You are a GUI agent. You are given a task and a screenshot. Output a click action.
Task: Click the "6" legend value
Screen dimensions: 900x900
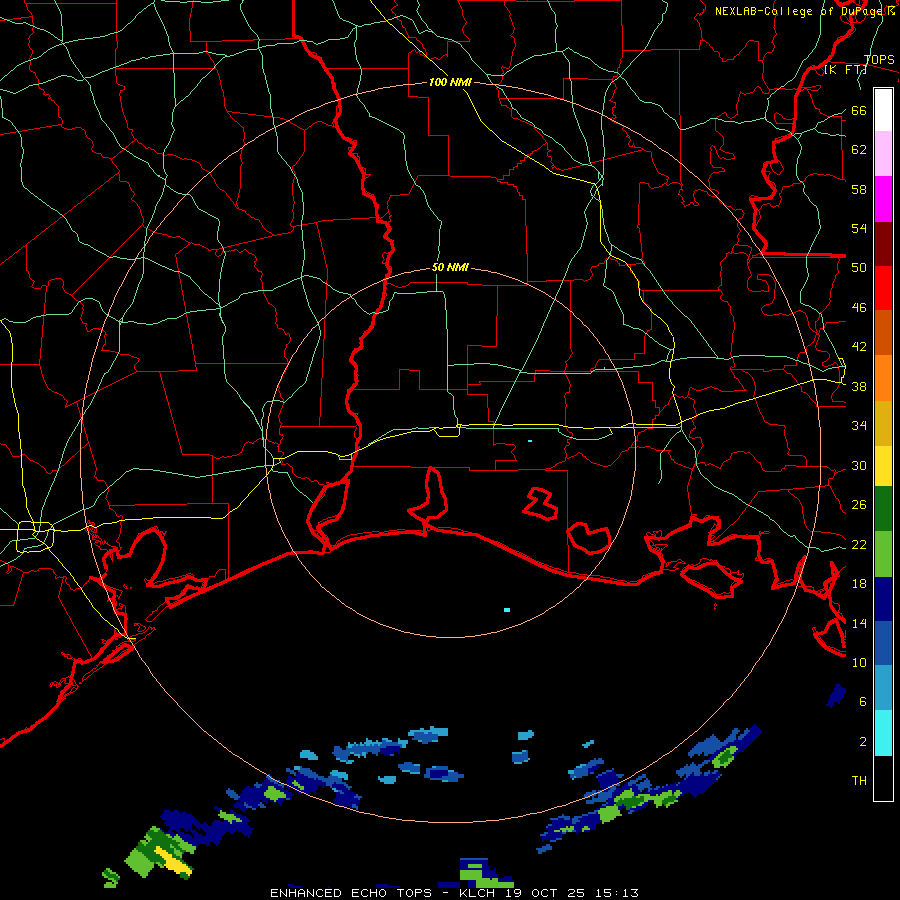click(x=863, y=702)
